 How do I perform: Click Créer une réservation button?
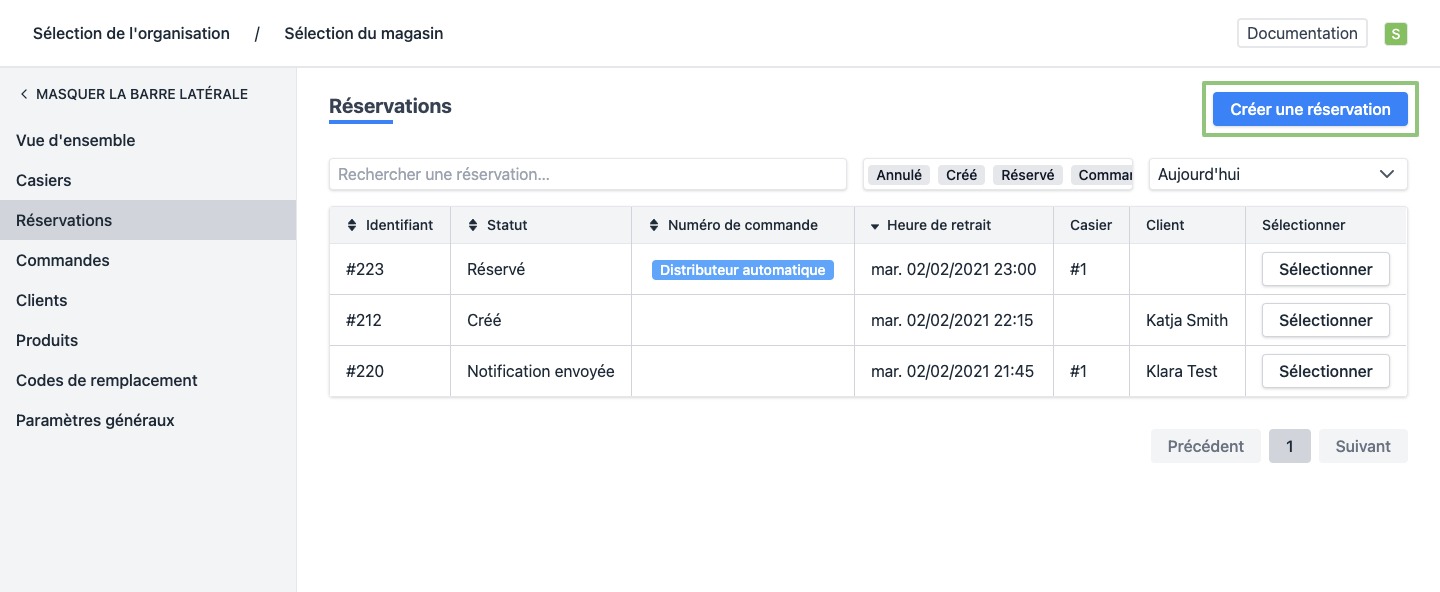[x=1310, y=110]
